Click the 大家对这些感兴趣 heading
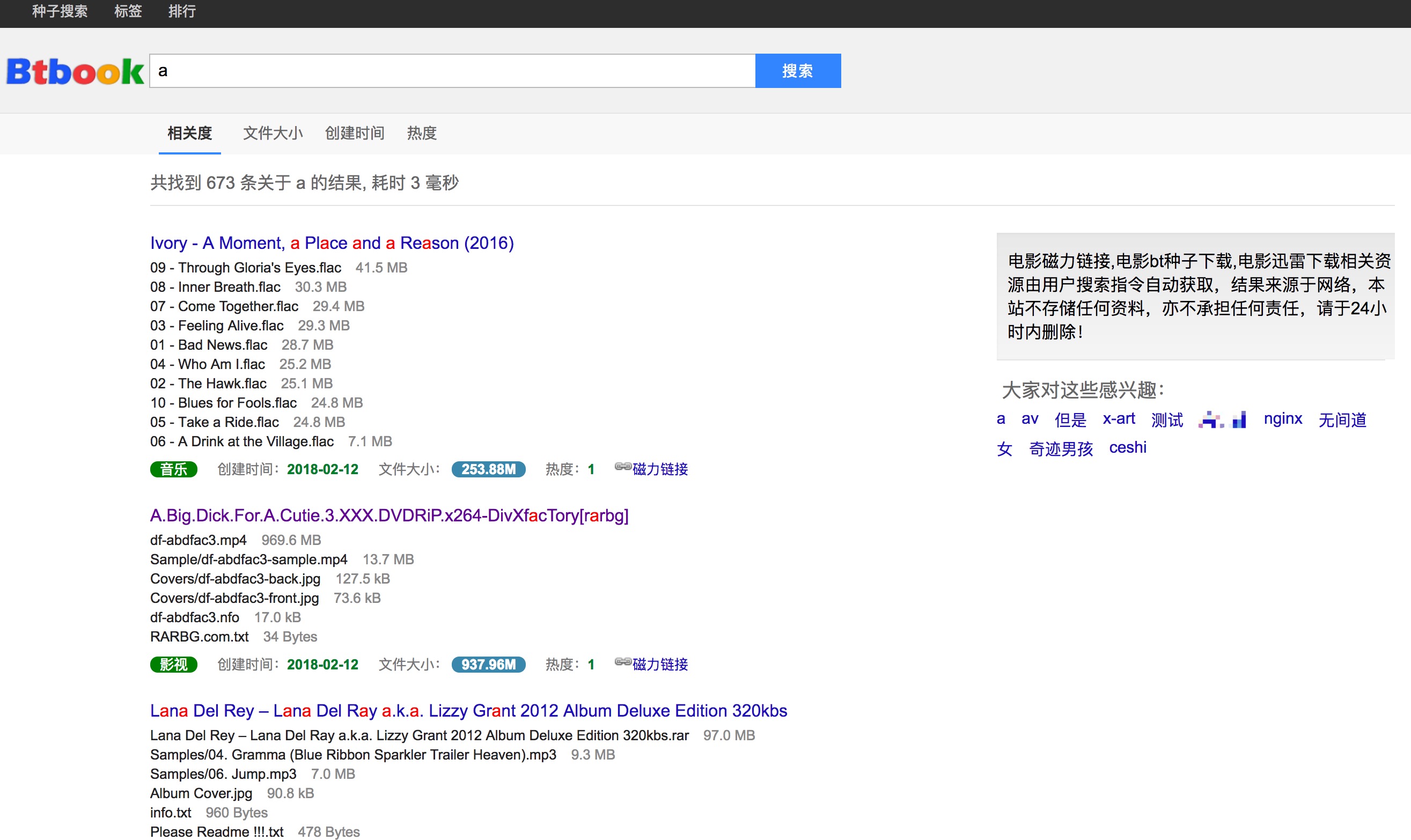 tap(1083, 390)
